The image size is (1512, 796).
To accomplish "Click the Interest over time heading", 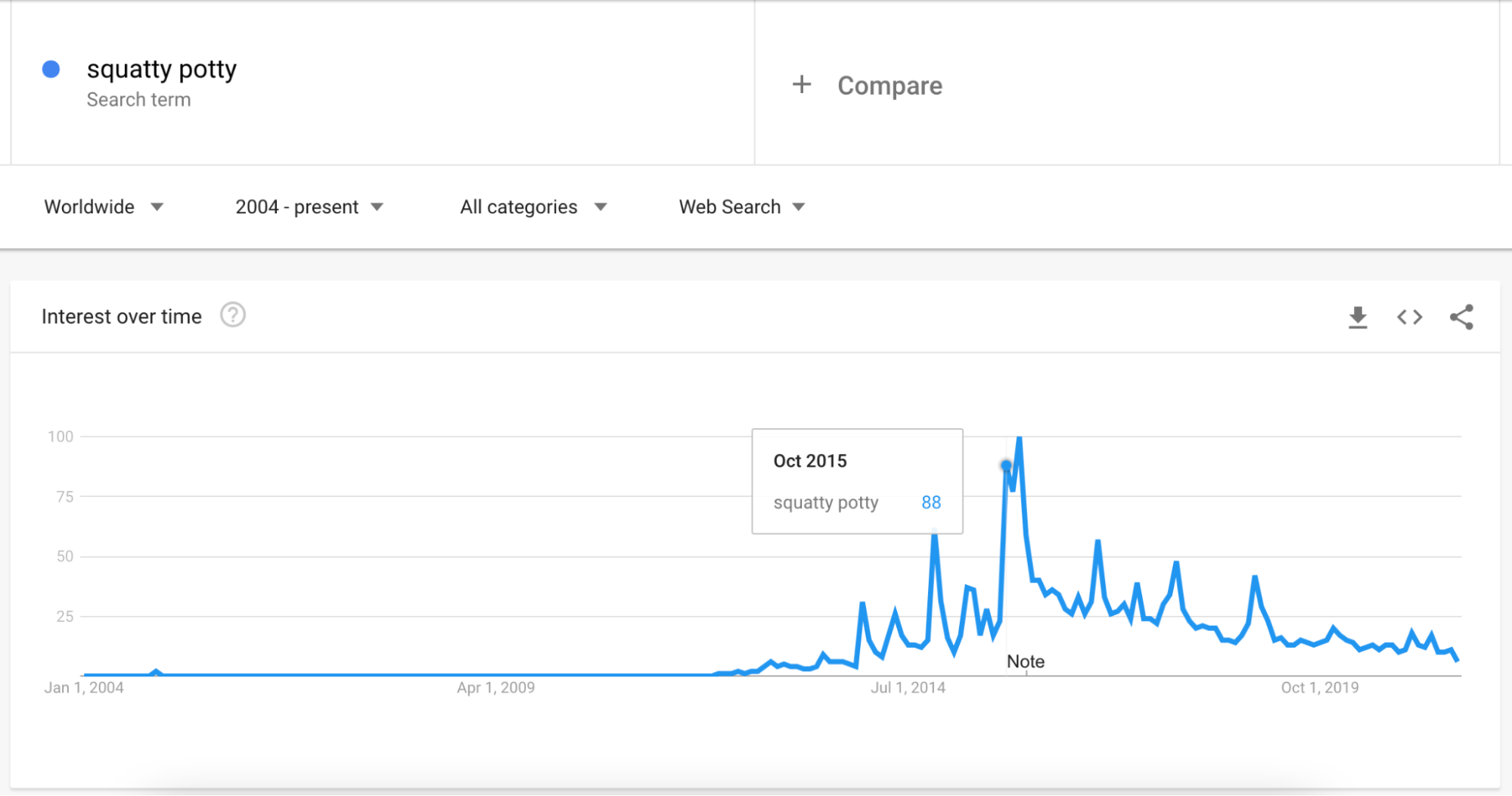I will pos(122,316).
